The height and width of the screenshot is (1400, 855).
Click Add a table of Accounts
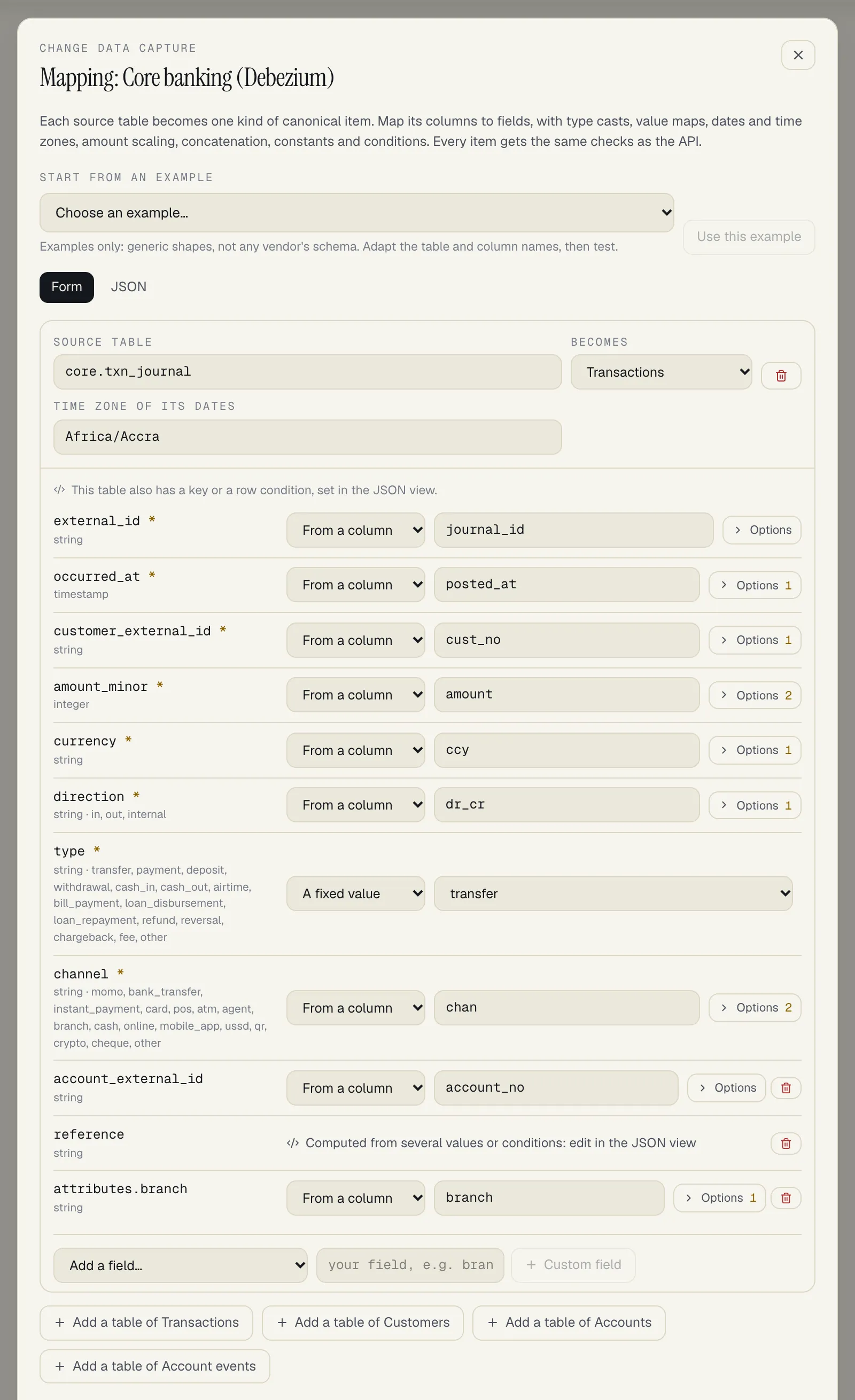tap(569, 1322)
